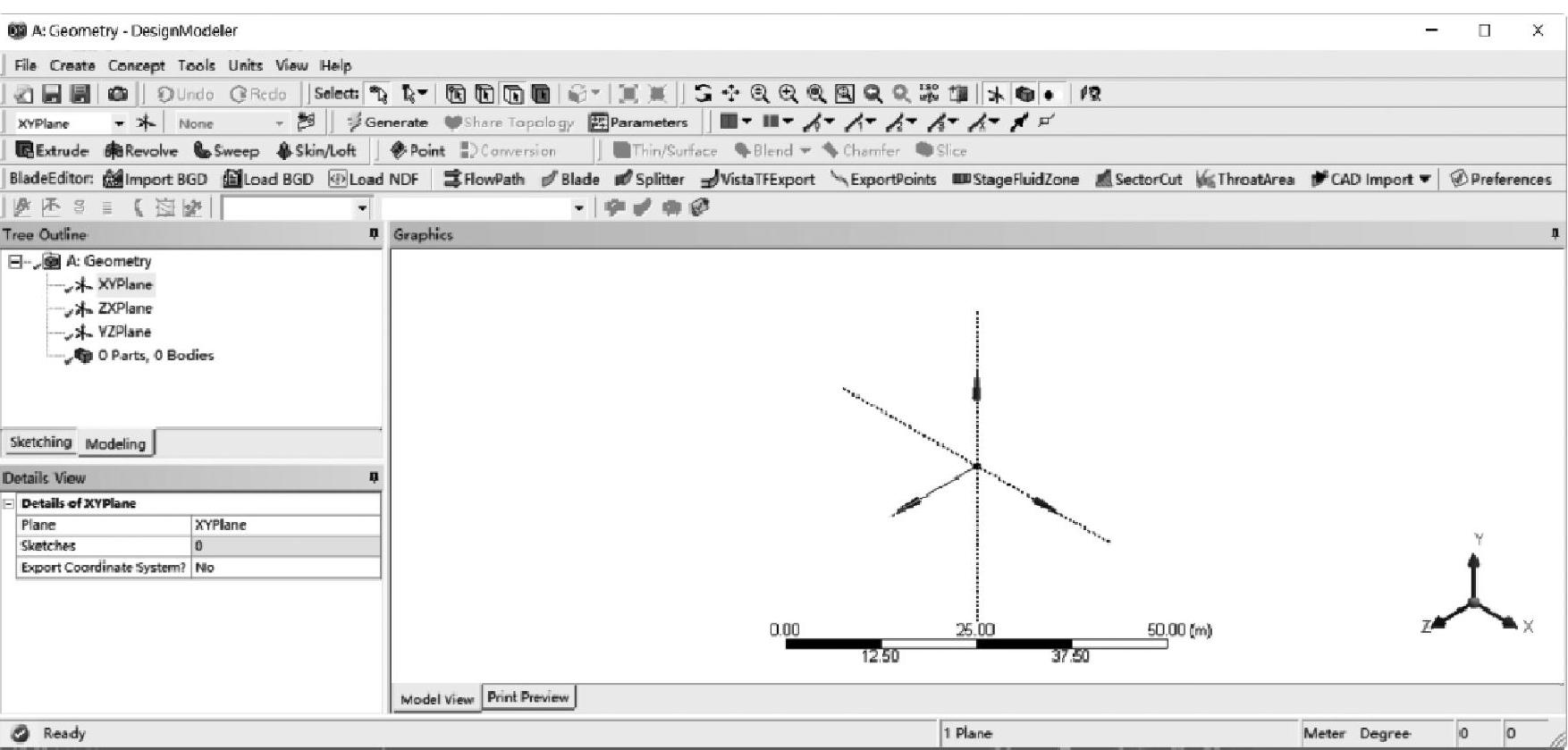
Task: Select ZXPlane in the tree
Action: point(125,308)
